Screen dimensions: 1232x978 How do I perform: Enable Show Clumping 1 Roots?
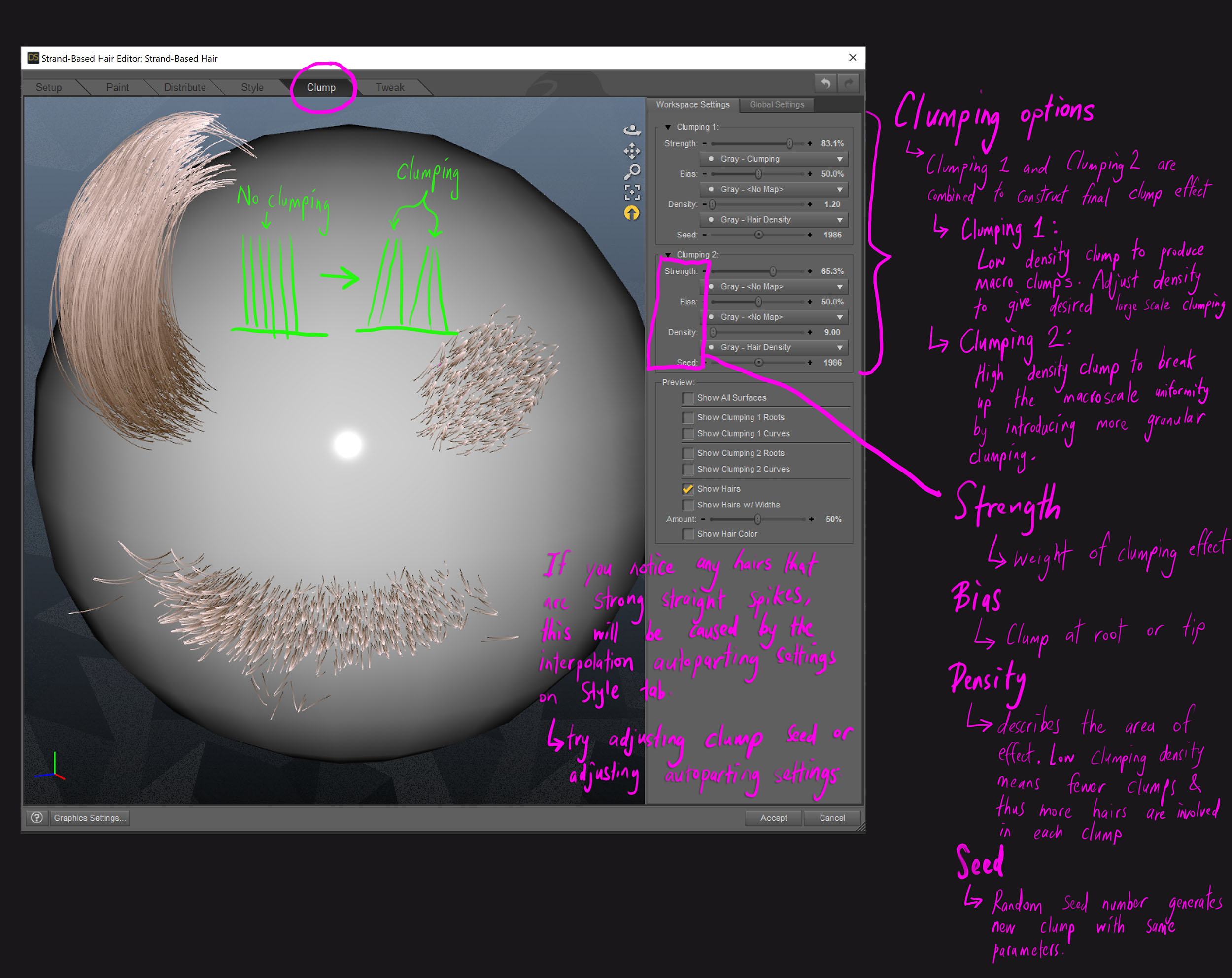click(x=688, y=418)
